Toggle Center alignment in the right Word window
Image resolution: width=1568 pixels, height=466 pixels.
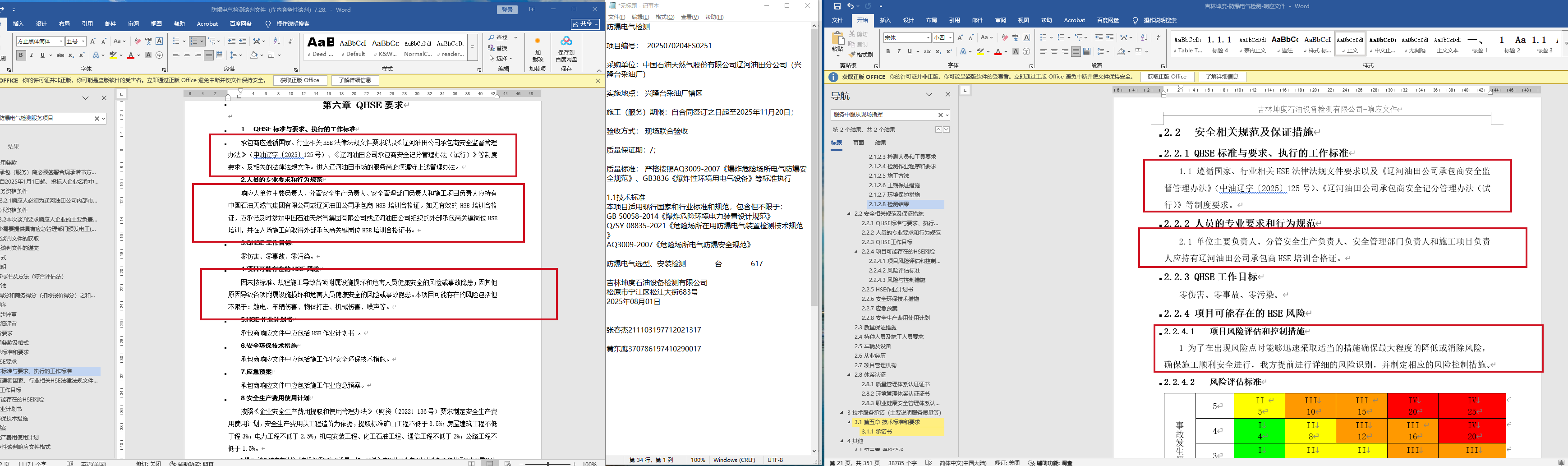pos(1054,52)
